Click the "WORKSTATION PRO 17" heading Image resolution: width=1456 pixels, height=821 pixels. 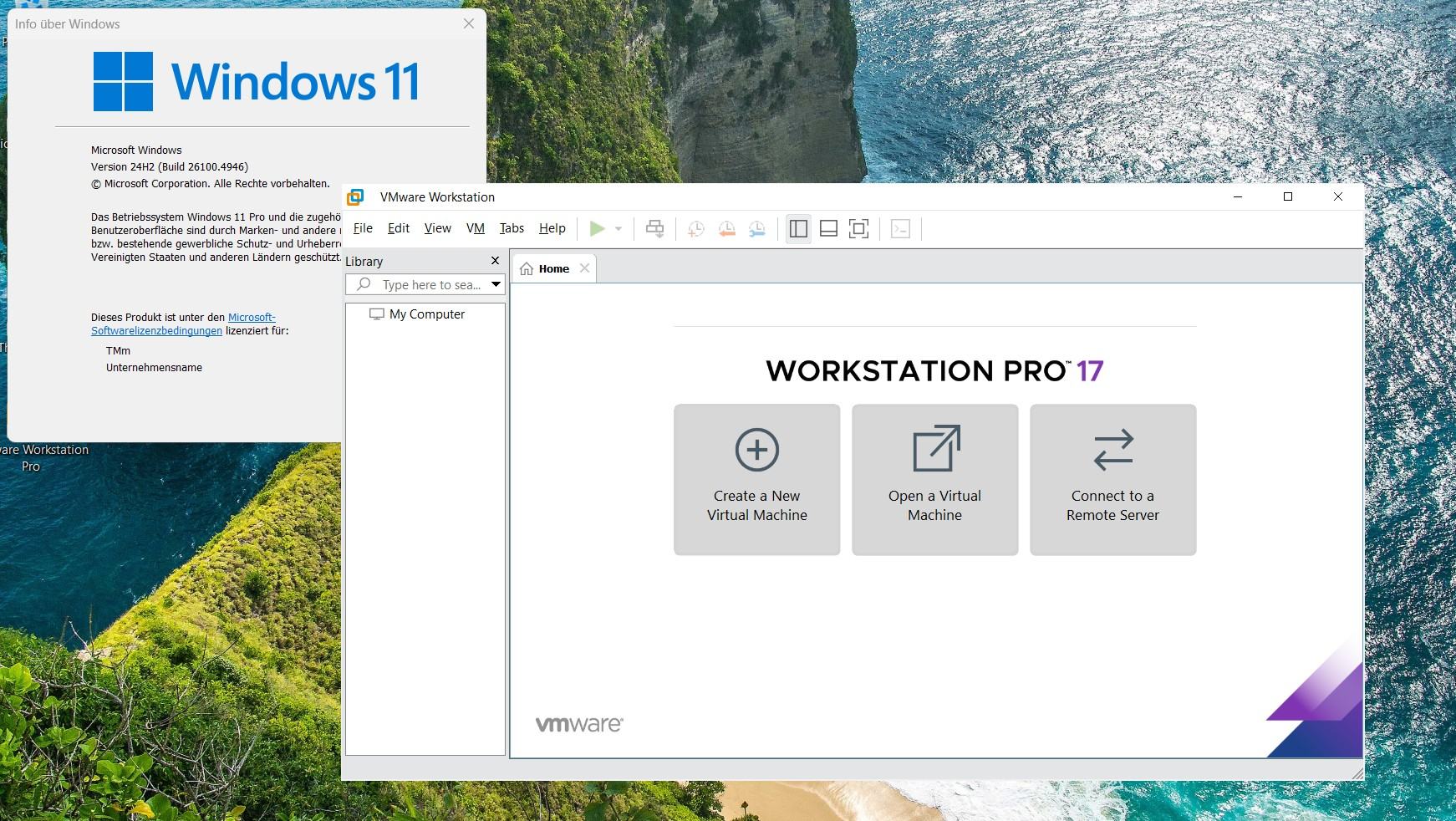pyautogui.click(x=934, y=371)
